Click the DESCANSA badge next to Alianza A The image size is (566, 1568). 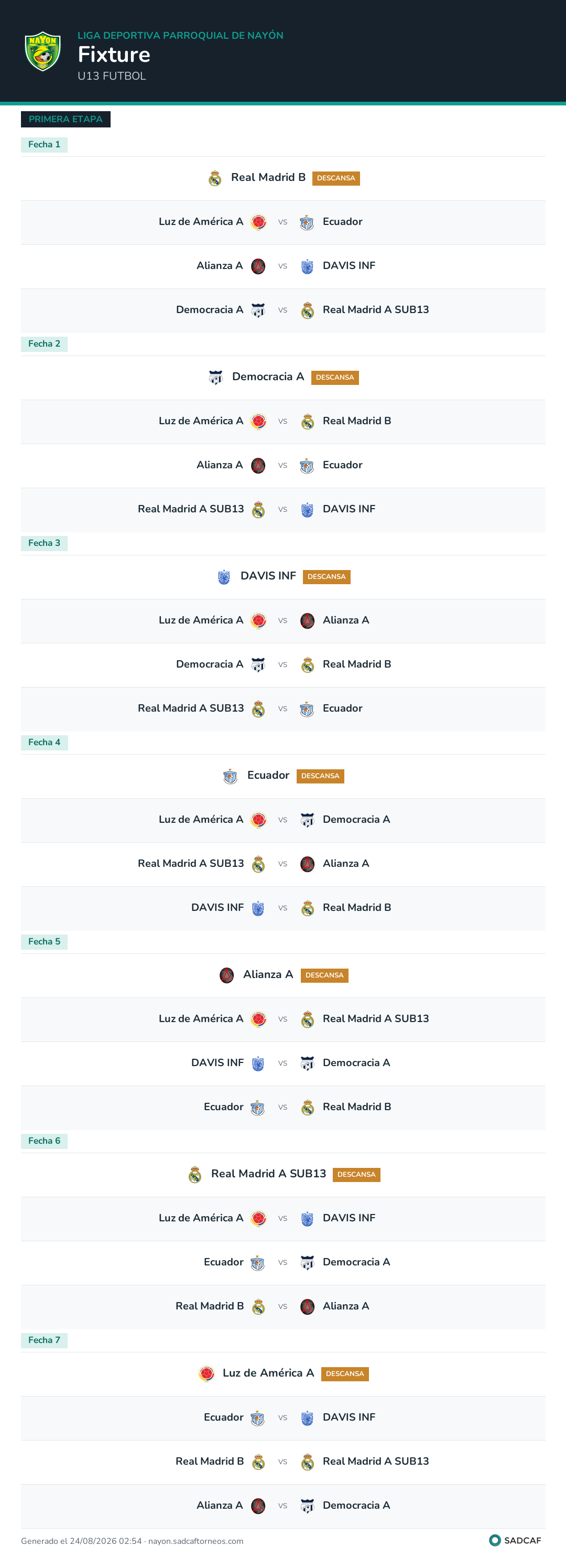point(324,975)
